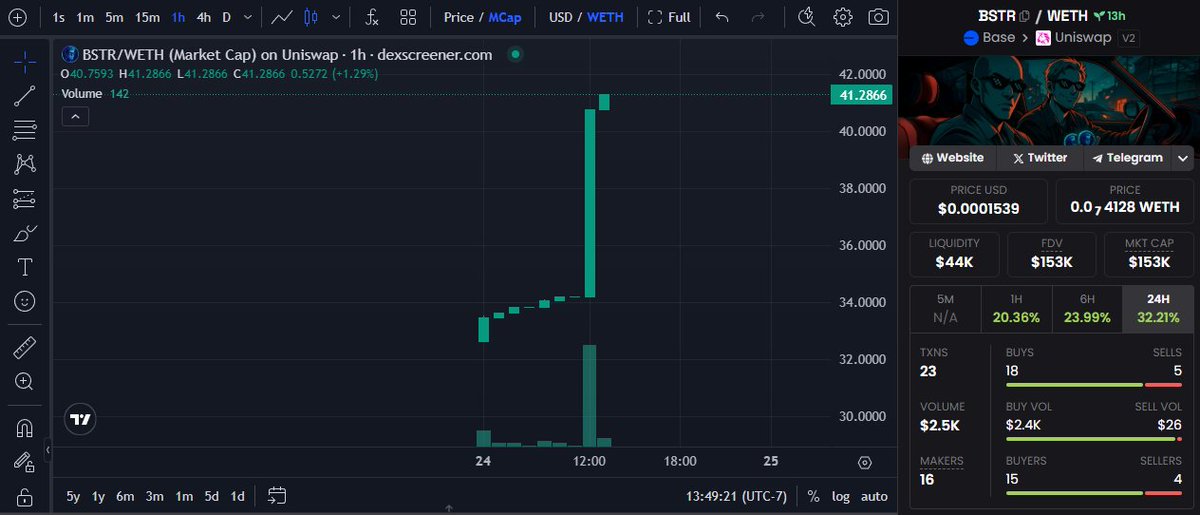Open the quick search clock icon
Screen dimensions: 1200x515
pos(807,17)
